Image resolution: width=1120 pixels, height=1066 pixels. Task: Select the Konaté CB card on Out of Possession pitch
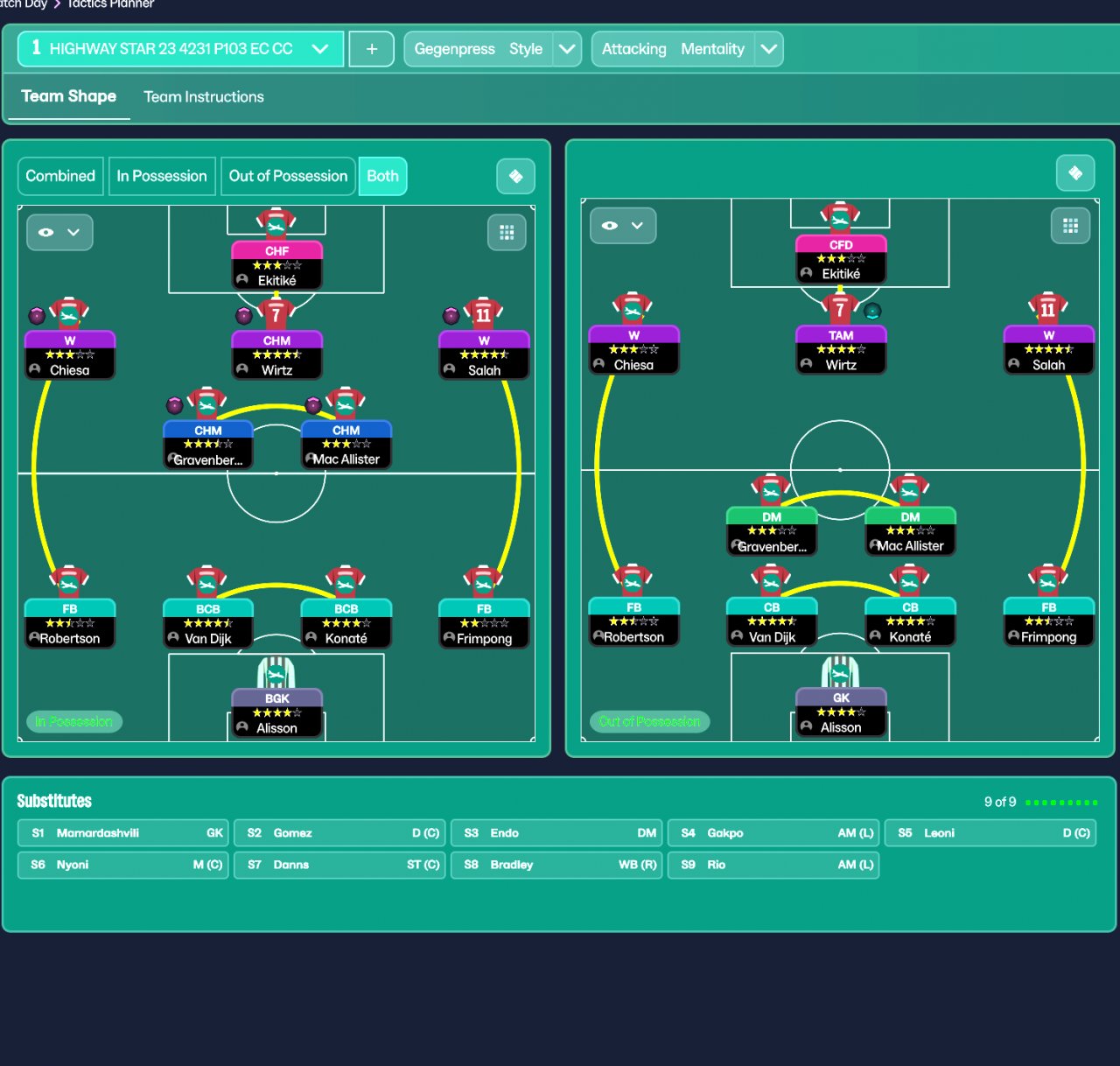pos(910,622)
